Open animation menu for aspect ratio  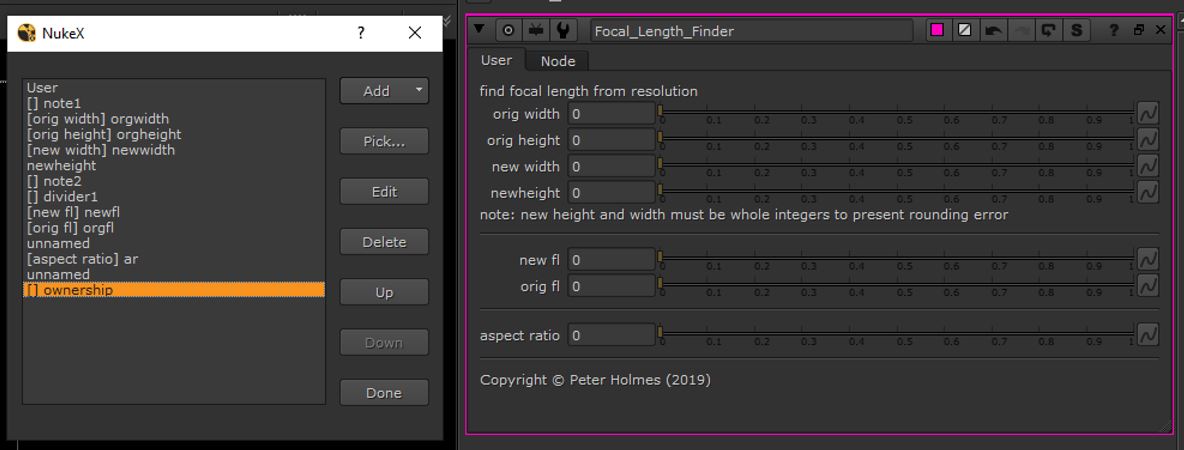(x=1148, y=335)
